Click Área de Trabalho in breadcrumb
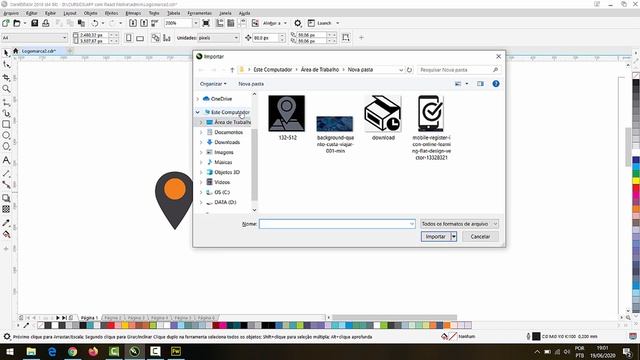The height and width of the screenshot is (360, 640). tap(320, 70)
